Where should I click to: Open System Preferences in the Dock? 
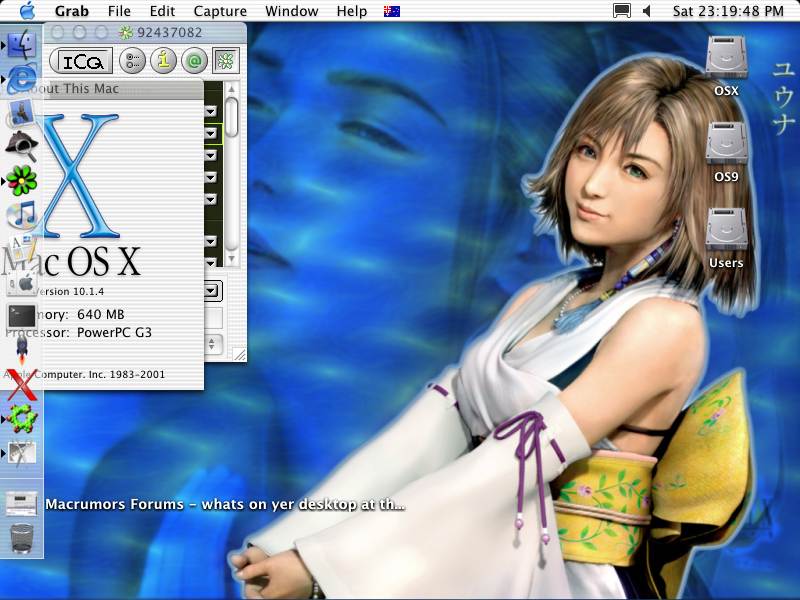click(x=21, y=282)
